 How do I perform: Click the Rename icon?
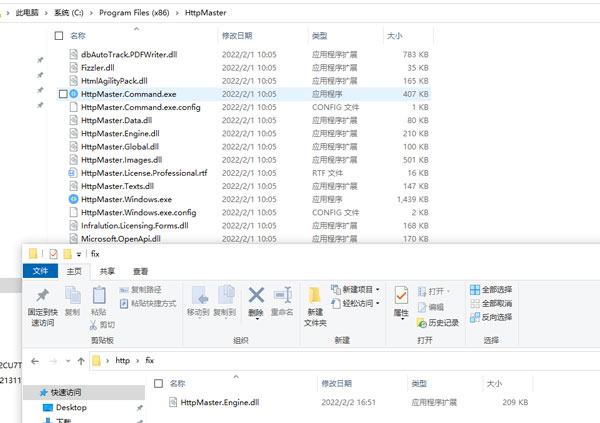pos(283,295)
